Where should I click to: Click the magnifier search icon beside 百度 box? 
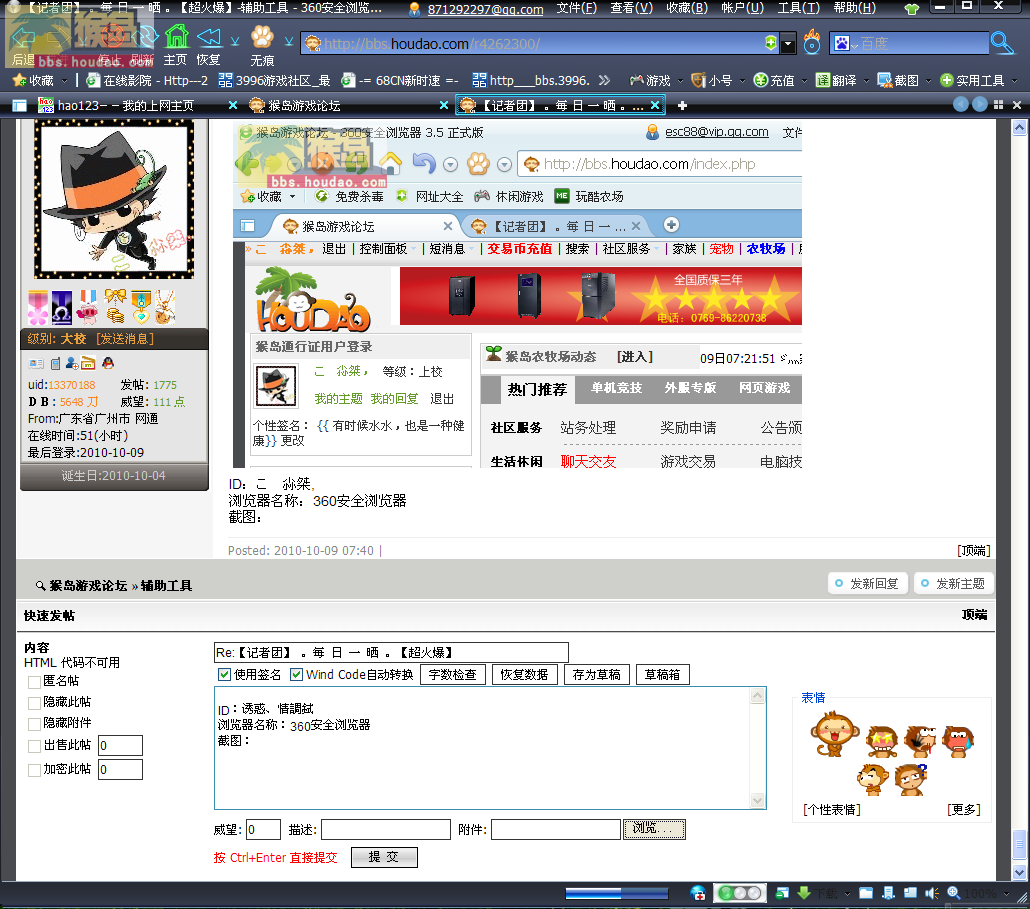click(x=1002, y=43)
